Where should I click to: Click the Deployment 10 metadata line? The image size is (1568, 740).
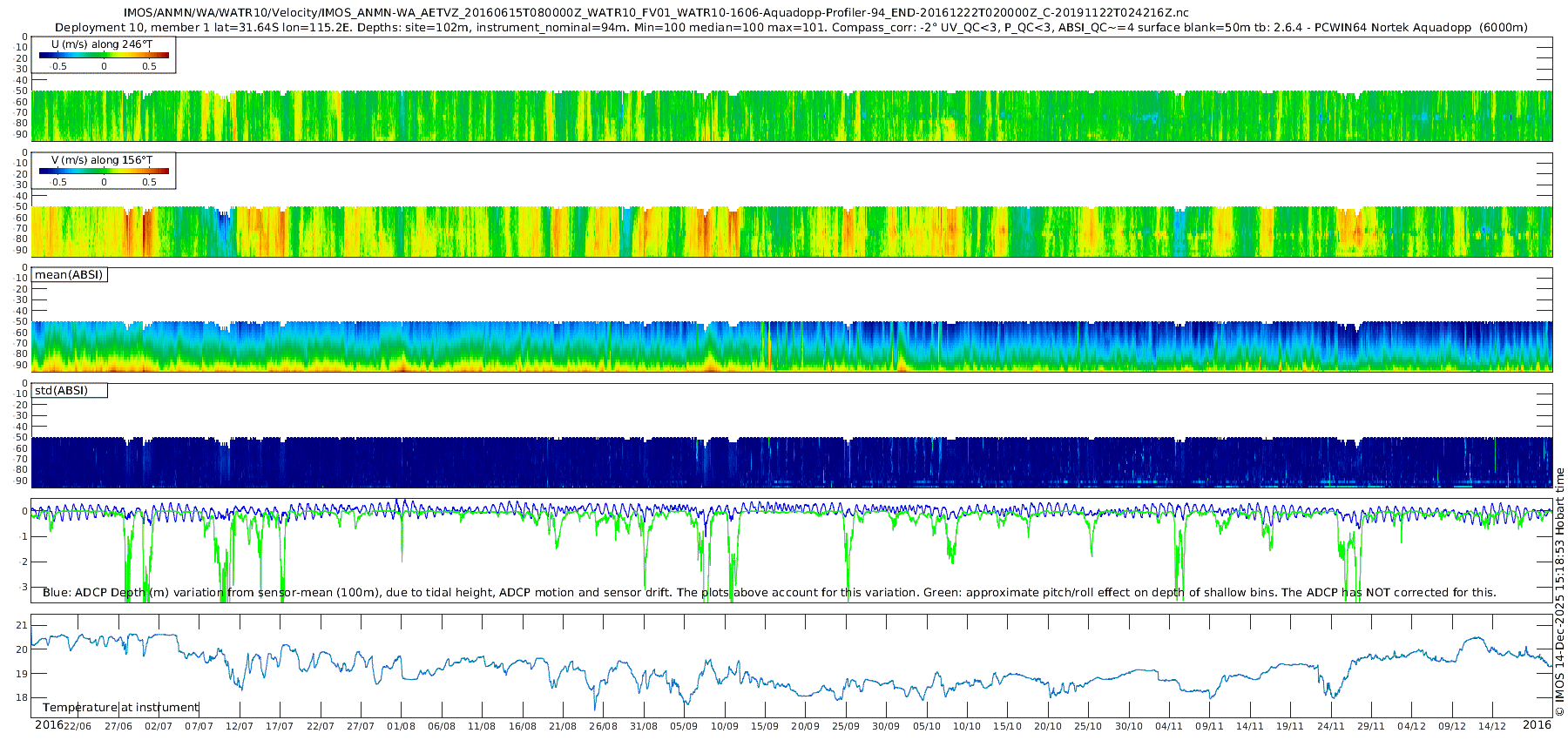(x=791, y=28)
